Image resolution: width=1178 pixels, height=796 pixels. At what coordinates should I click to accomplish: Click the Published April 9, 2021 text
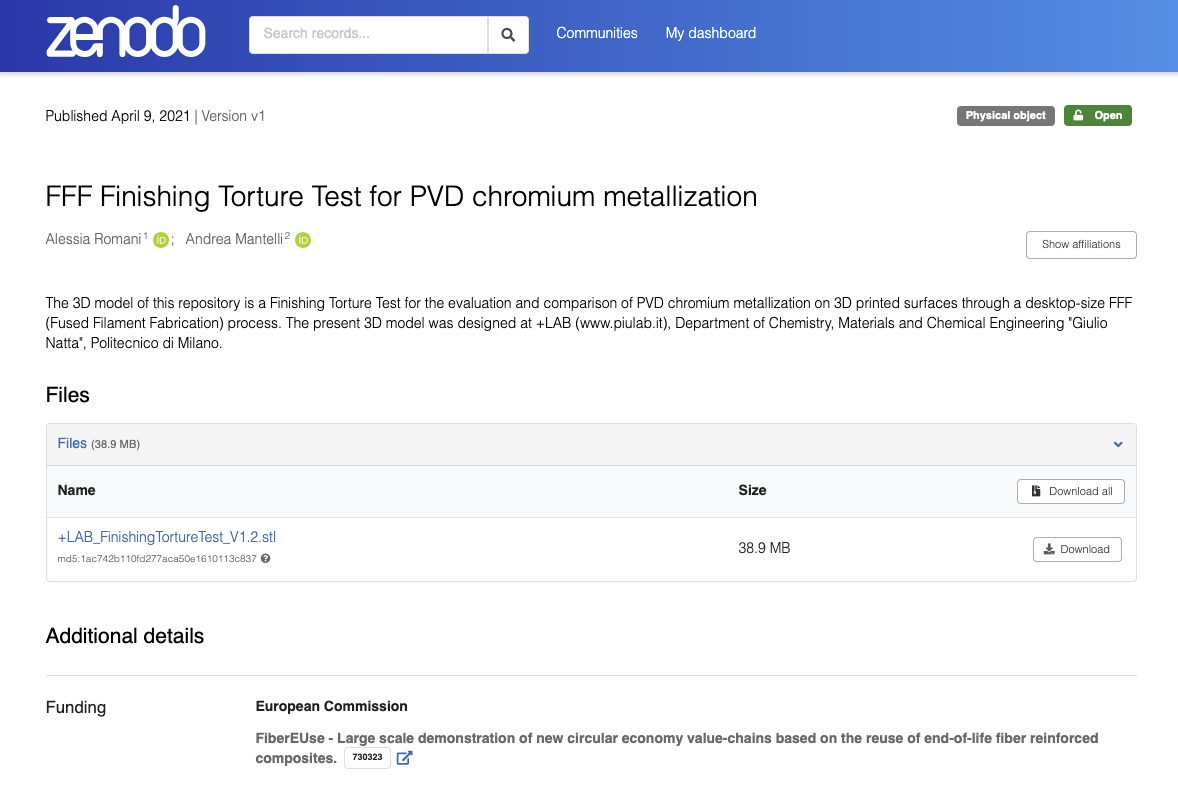118,116
